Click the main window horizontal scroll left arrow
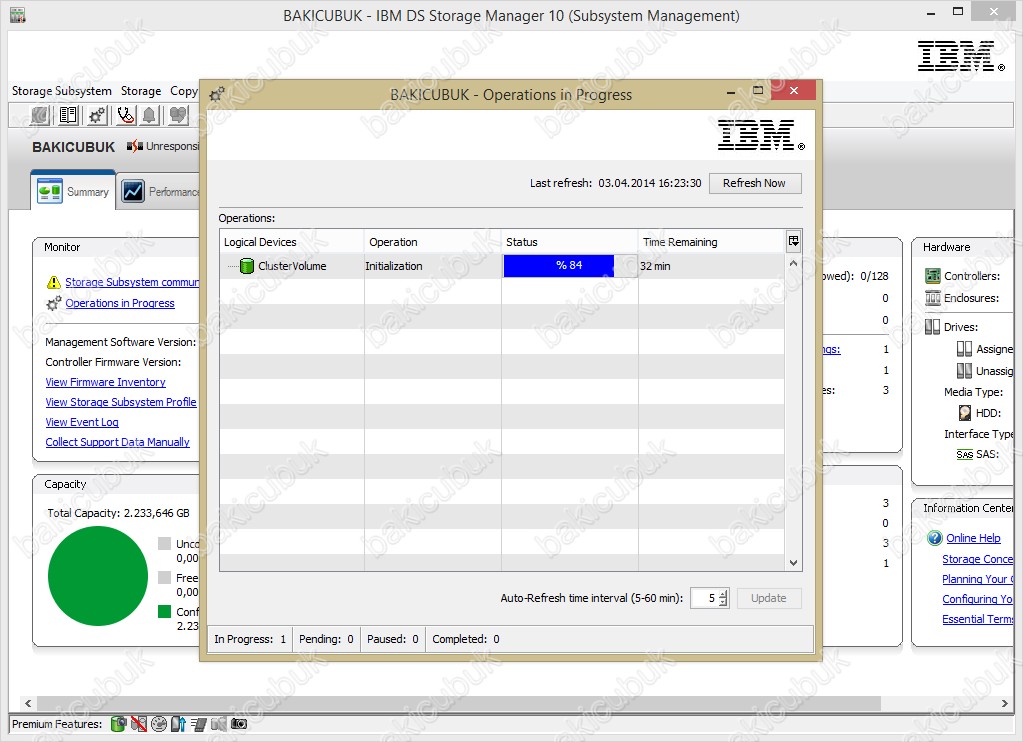The height and width of the screenshot is (742, 1023). (28, 703)
